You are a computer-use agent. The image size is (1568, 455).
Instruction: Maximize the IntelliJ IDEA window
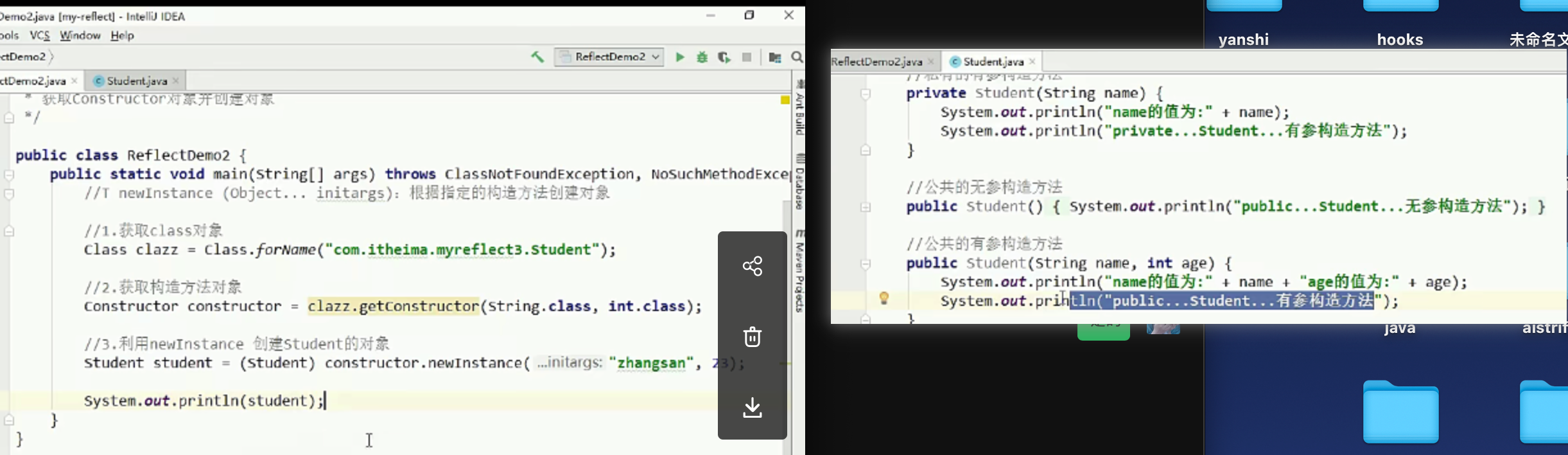click(749, 15)
